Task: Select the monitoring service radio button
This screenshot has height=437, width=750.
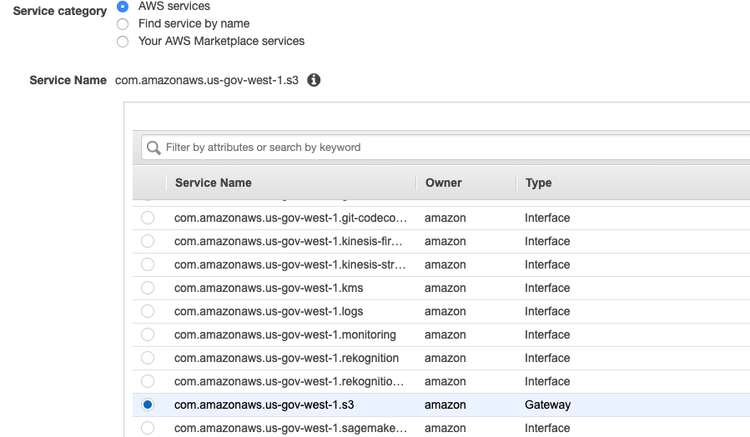Action: point(148,335)
